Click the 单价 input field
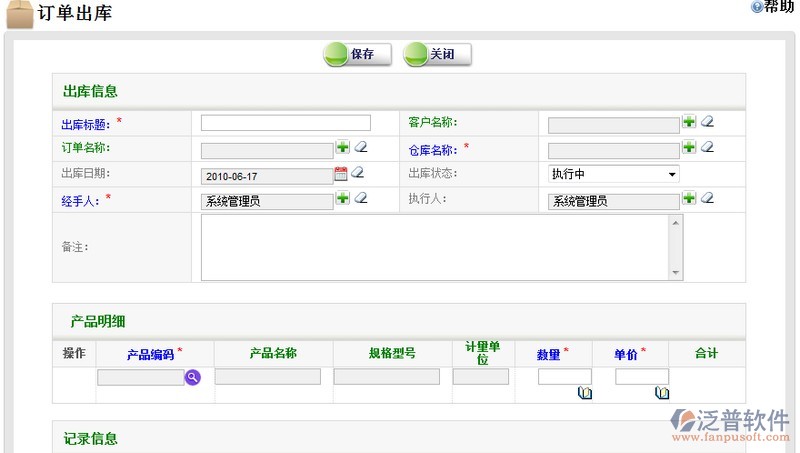 click(x=642, y=376)
